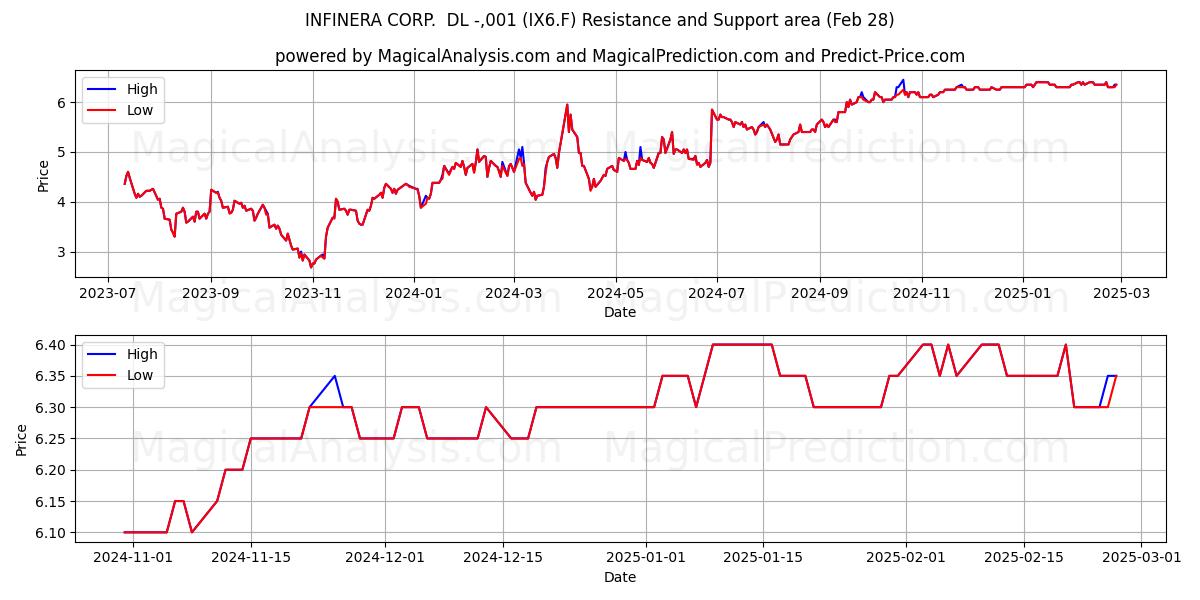Click the top chart price tick 4
Image resolution: width=1200 pixels, height=600 pixels.
pyautogui.click(x=62, y=202)
